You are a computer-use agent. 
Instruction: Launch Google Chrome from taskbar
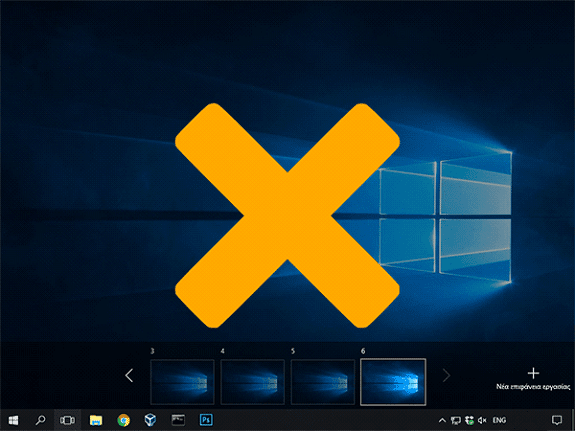click(x=124, y=420)
